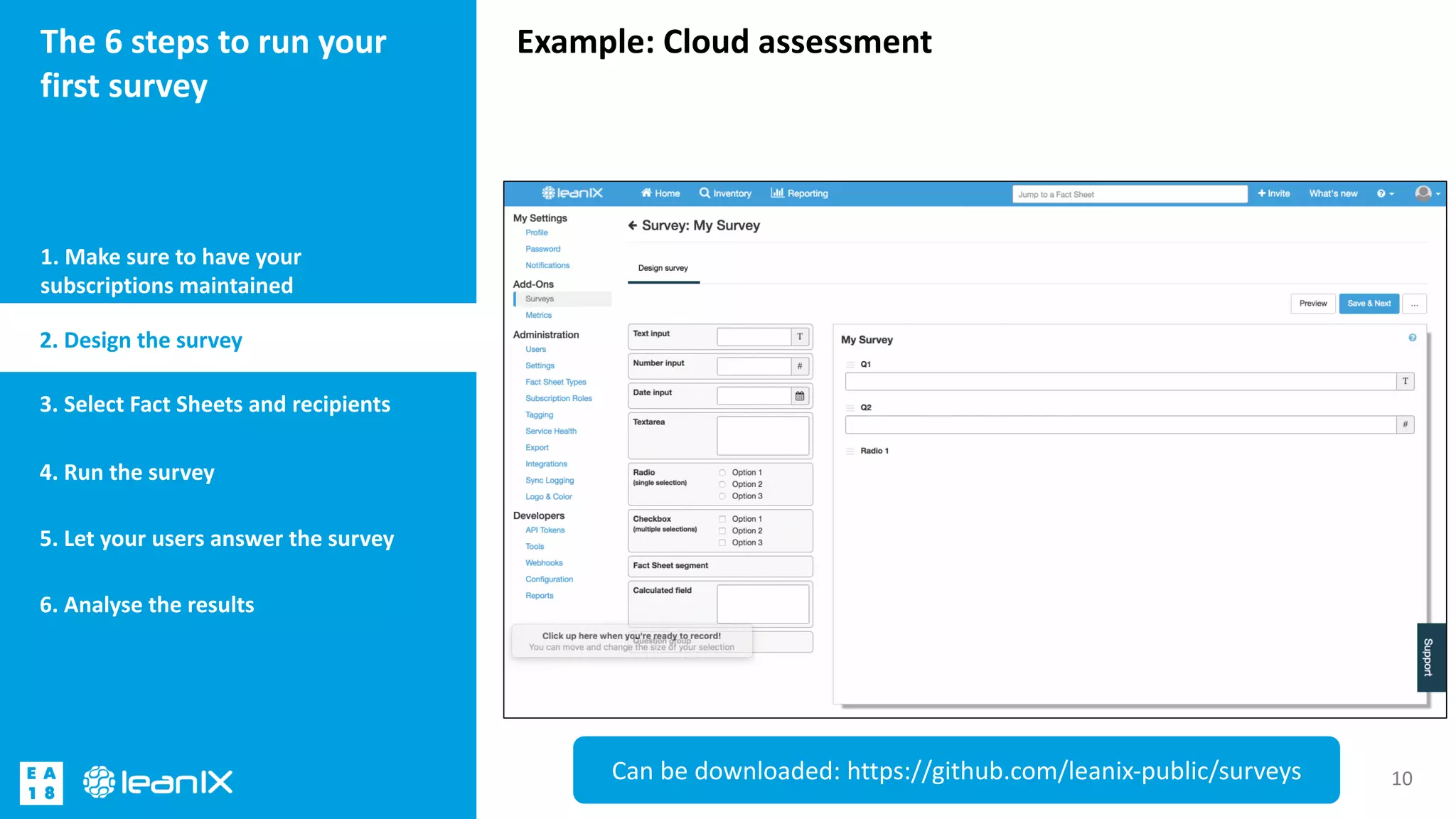
Task: Open Integrations
Action: point(546,464)
